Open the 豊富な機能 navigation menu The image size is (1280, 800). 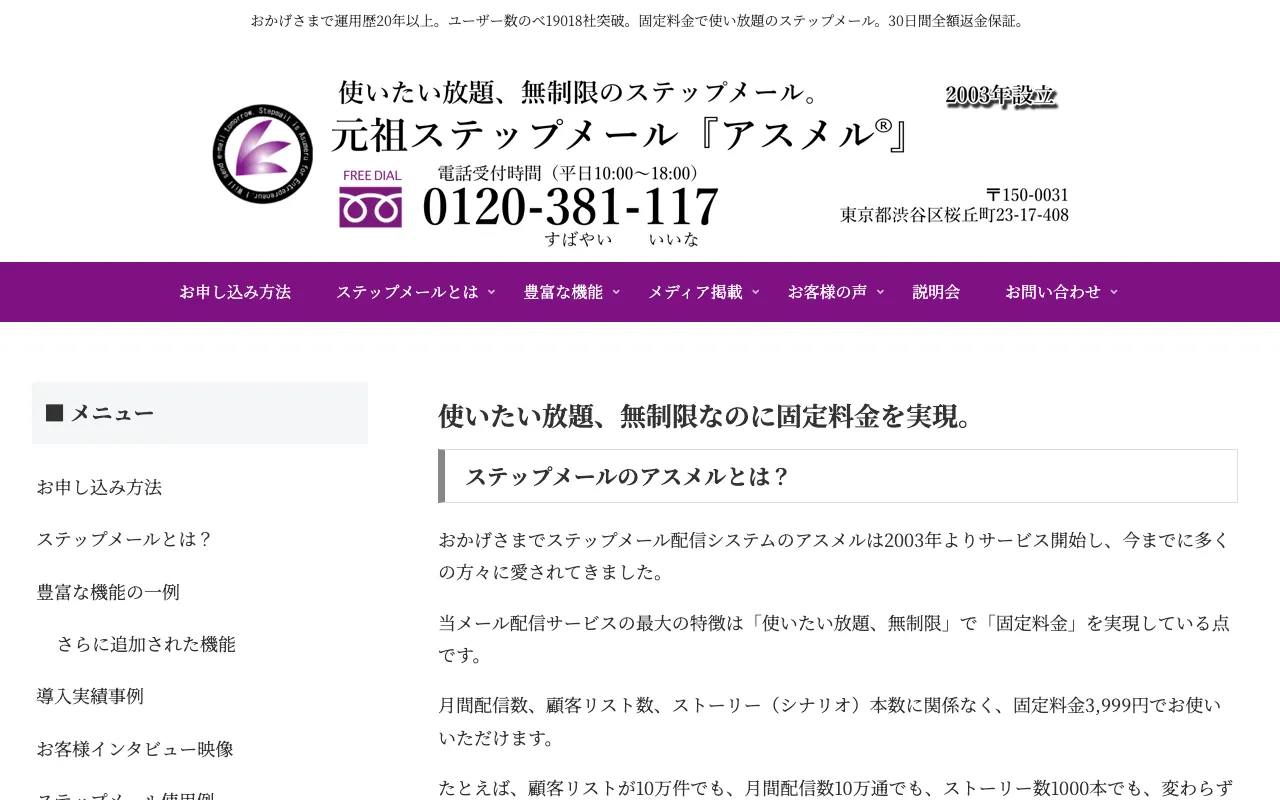[x=563, y=292]
